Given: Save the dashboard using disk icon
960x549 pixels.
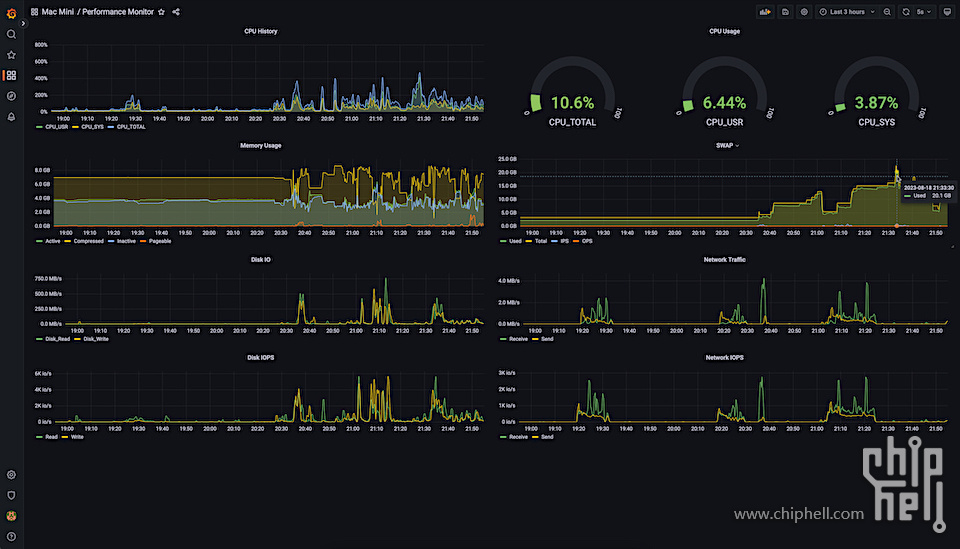Looking at the screenshot, I should coord(785,12).
